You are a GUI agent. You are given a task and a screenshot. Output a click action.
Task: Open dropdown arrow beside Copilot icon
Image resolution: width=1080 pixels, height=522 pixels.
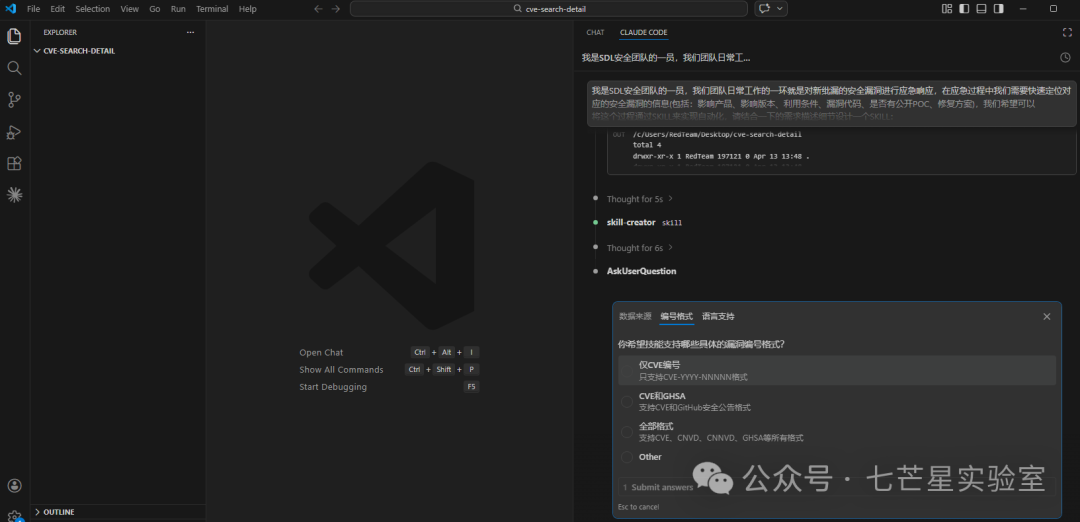point(780,9)
